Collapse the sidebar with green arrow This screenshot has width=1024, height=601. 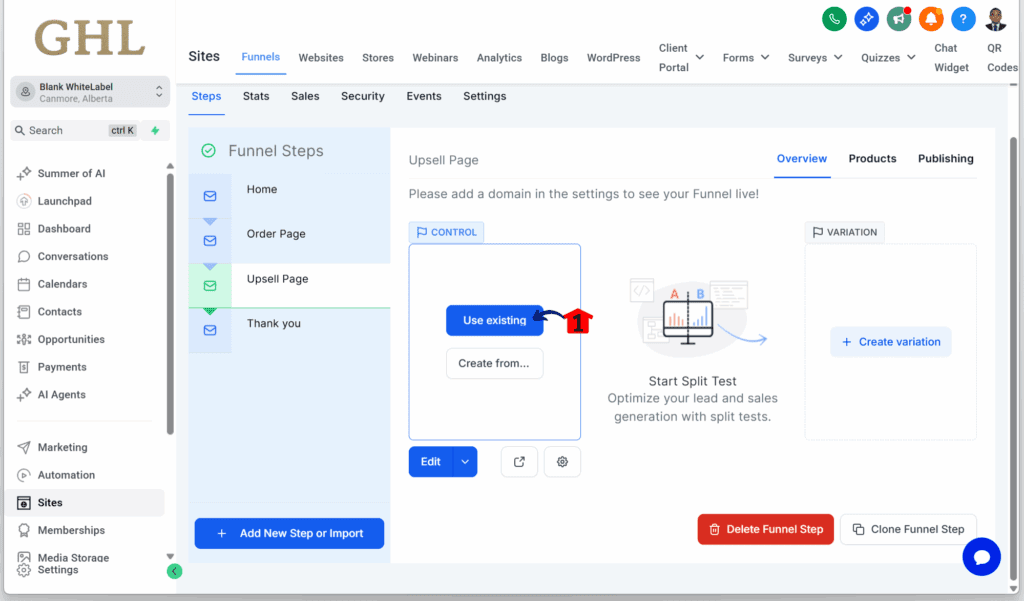point(174,572)
